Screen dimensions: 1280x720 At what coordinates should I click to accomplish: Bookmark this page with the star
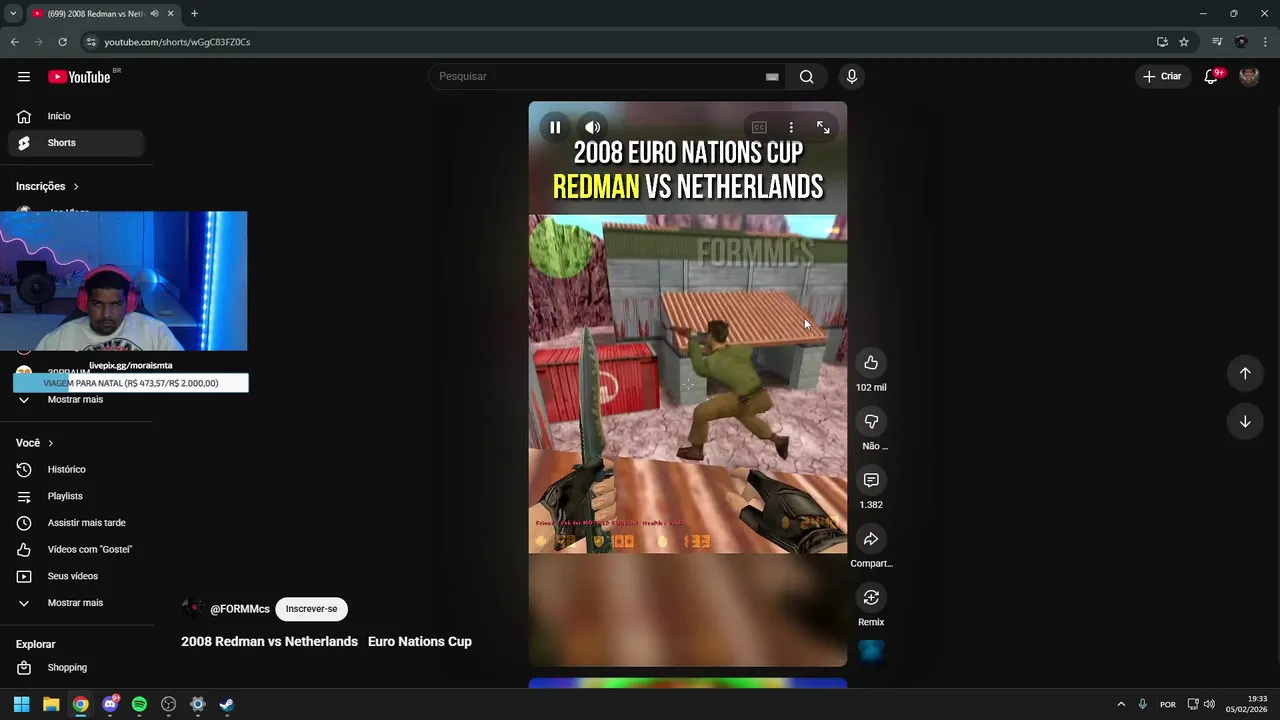(1184, 42)
